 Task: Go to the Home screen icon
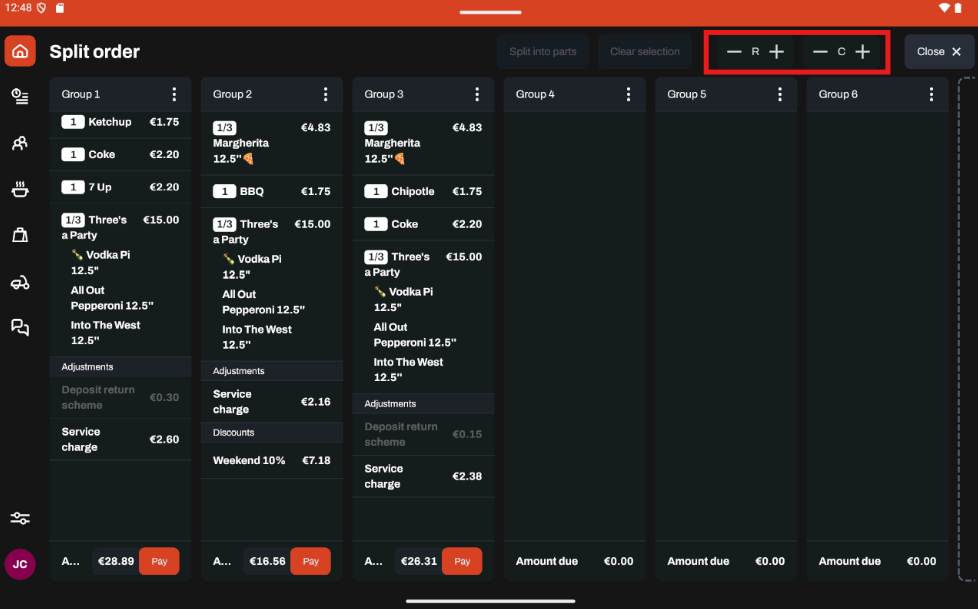pos(20,51)
